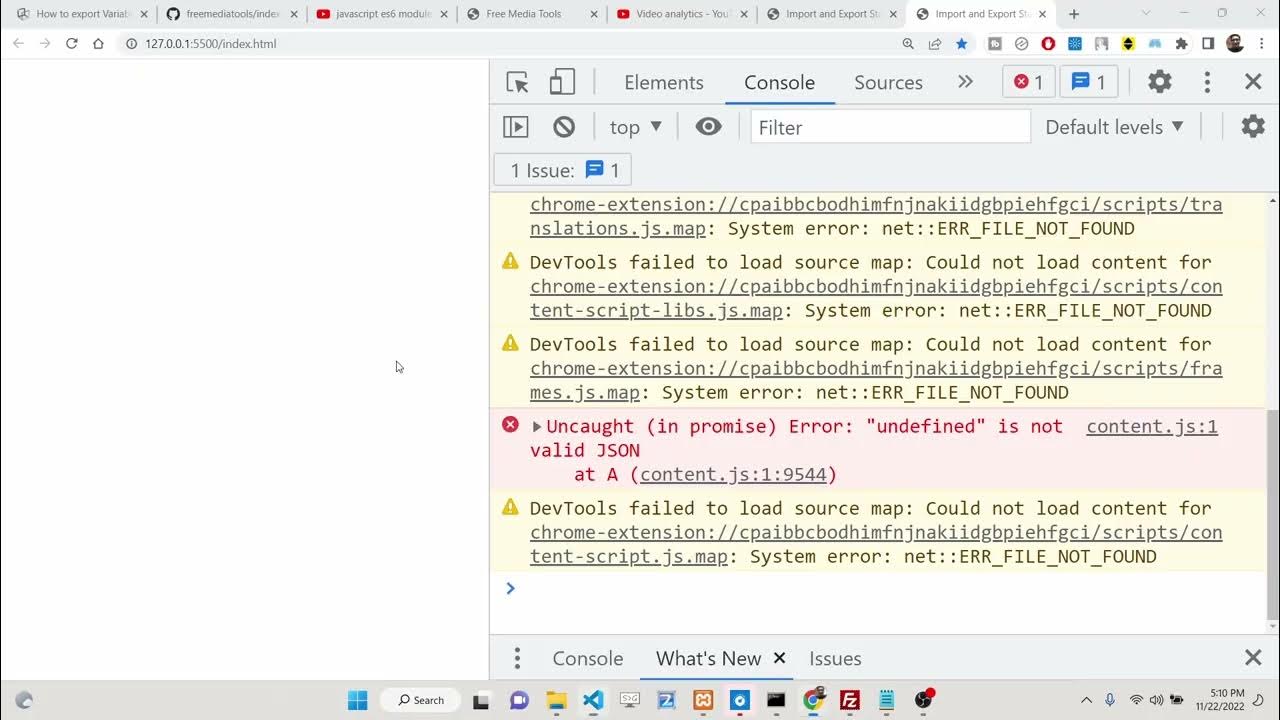Image resolution: width=1280 pixels, height=720 pixels.
Task: Switch to the Sources tab
Action: tap(888, 83)
